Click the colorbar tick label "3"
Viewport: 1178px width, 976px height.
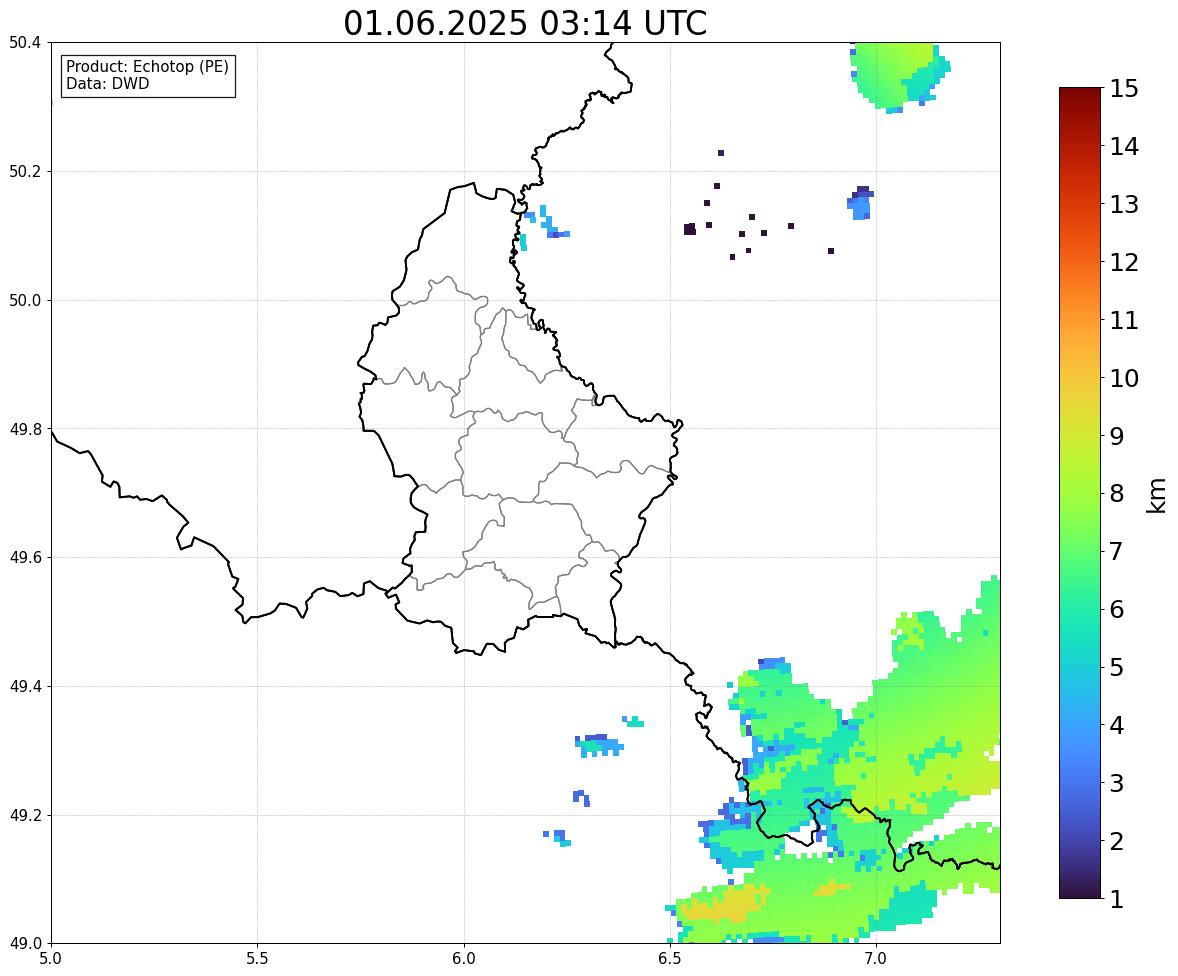1117,784
